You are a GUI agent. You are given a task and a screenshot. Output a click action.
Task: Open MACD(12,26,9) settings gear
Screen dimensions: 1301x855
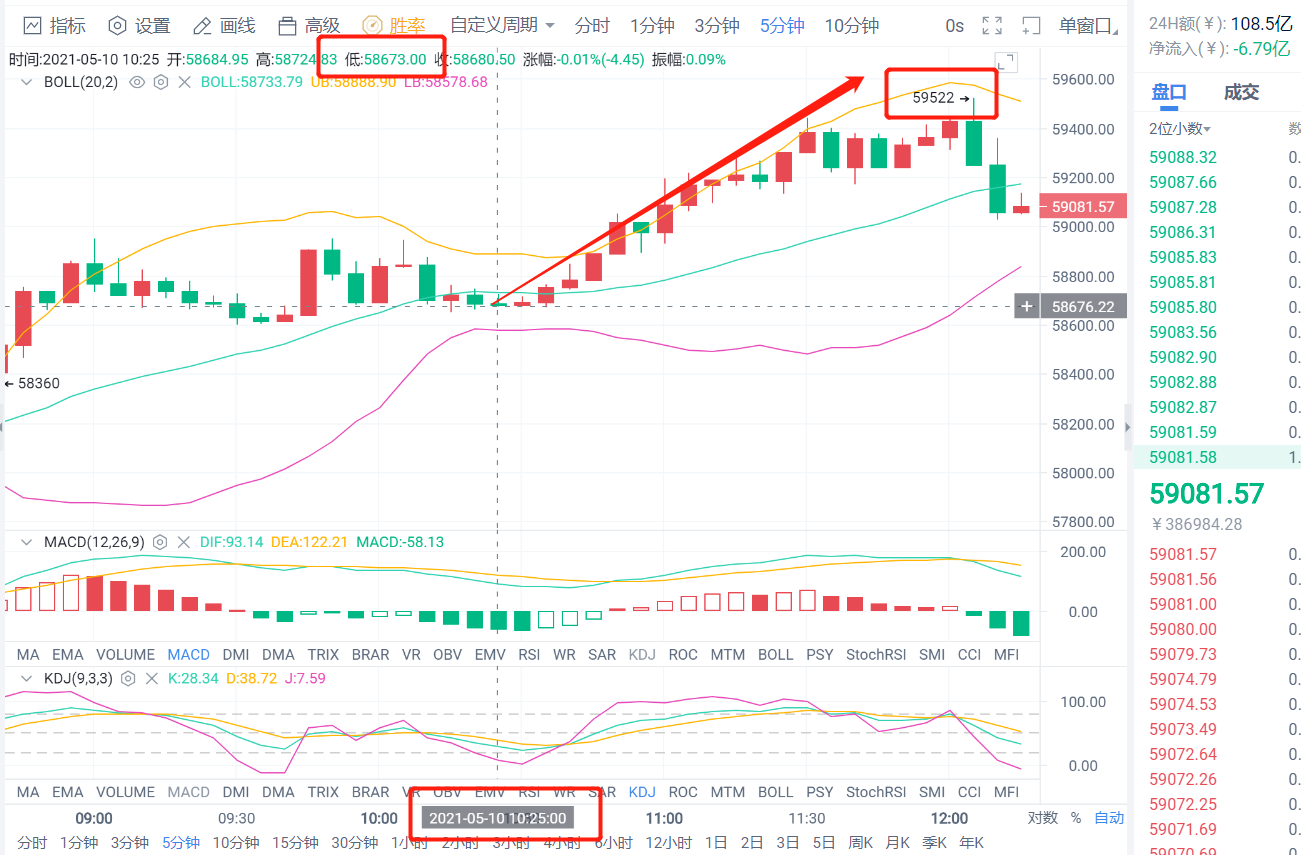160,542
